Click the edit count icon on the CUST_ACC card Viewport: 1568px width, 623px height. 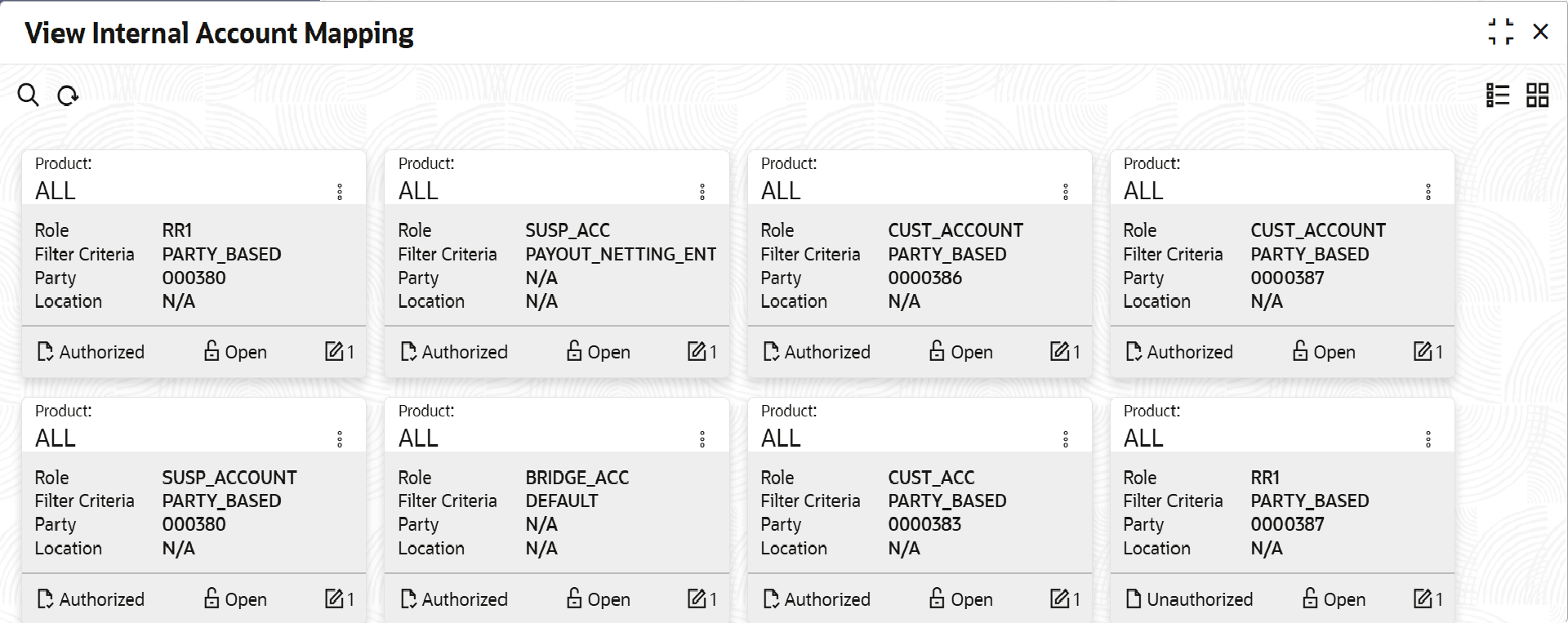[1059, 599]
